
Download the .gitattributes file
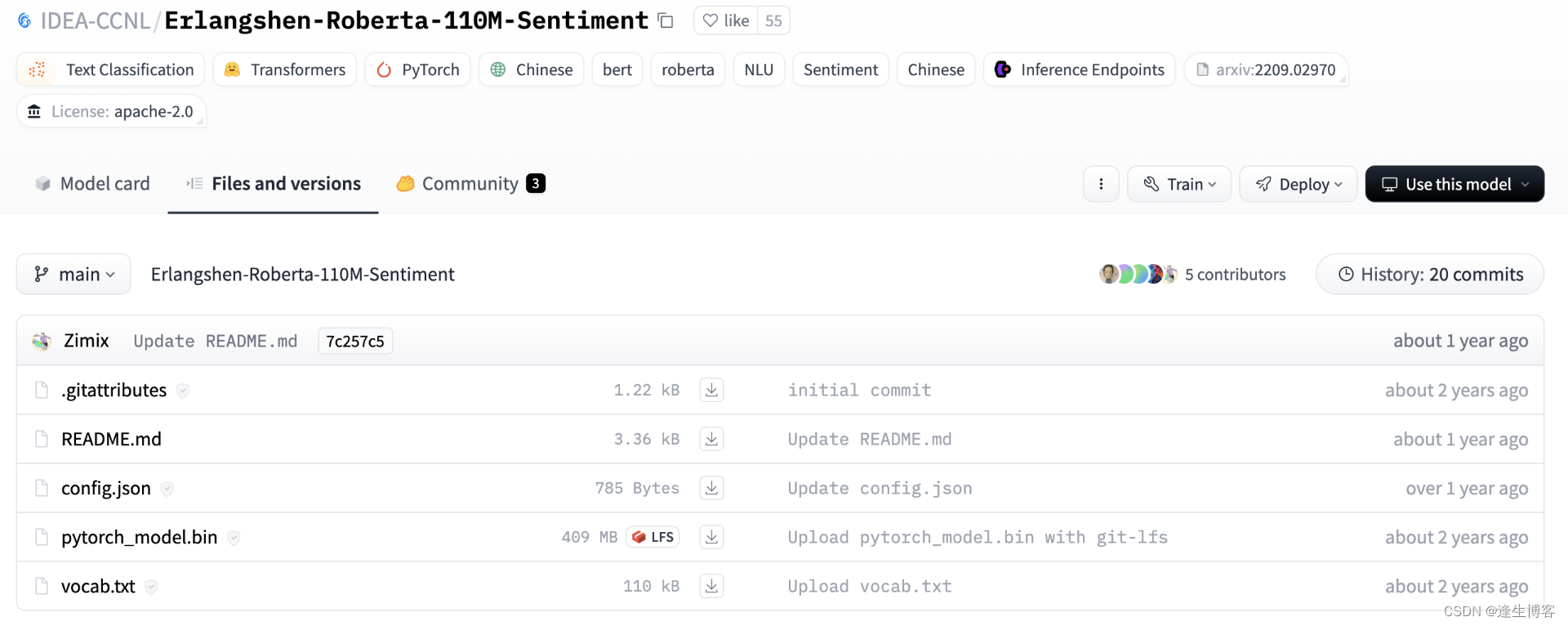pos(712,391)
